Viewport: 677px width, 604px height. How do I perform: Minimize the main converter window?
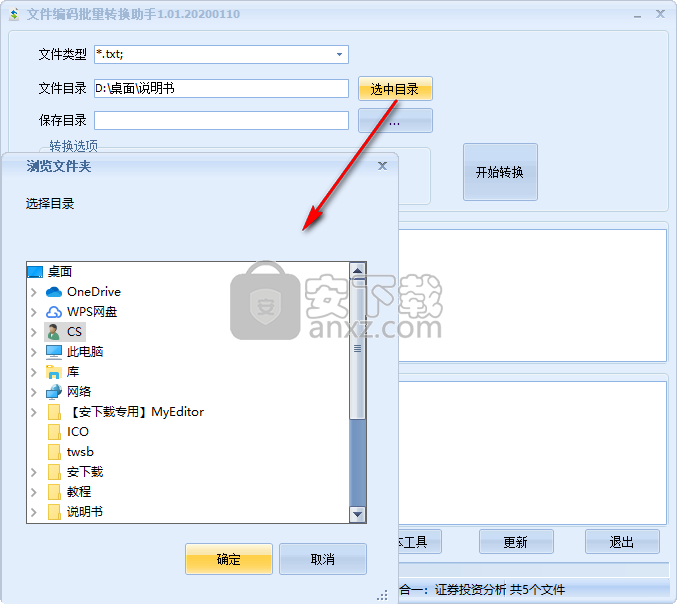coord(638,15)
